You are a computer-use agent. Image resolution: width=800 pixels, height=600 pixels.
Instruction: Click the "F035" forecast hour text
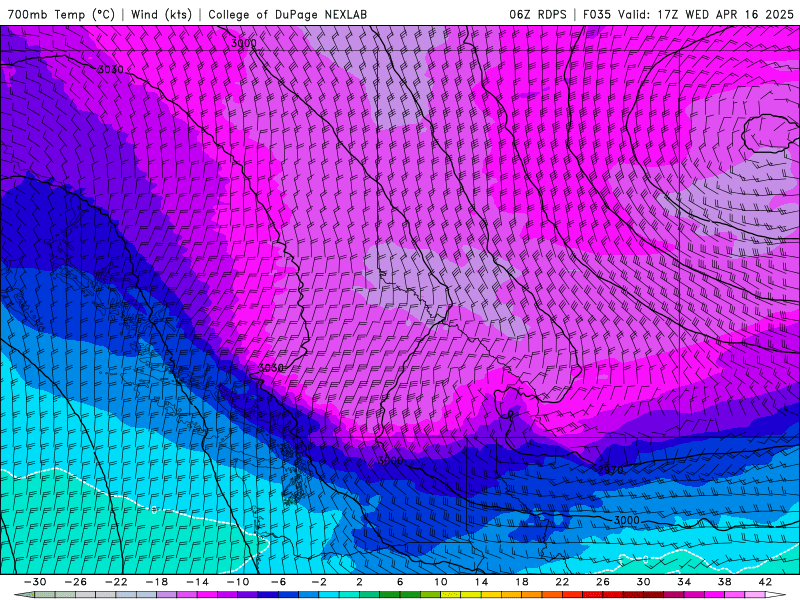pyautogui.click(x=596, y=14)
